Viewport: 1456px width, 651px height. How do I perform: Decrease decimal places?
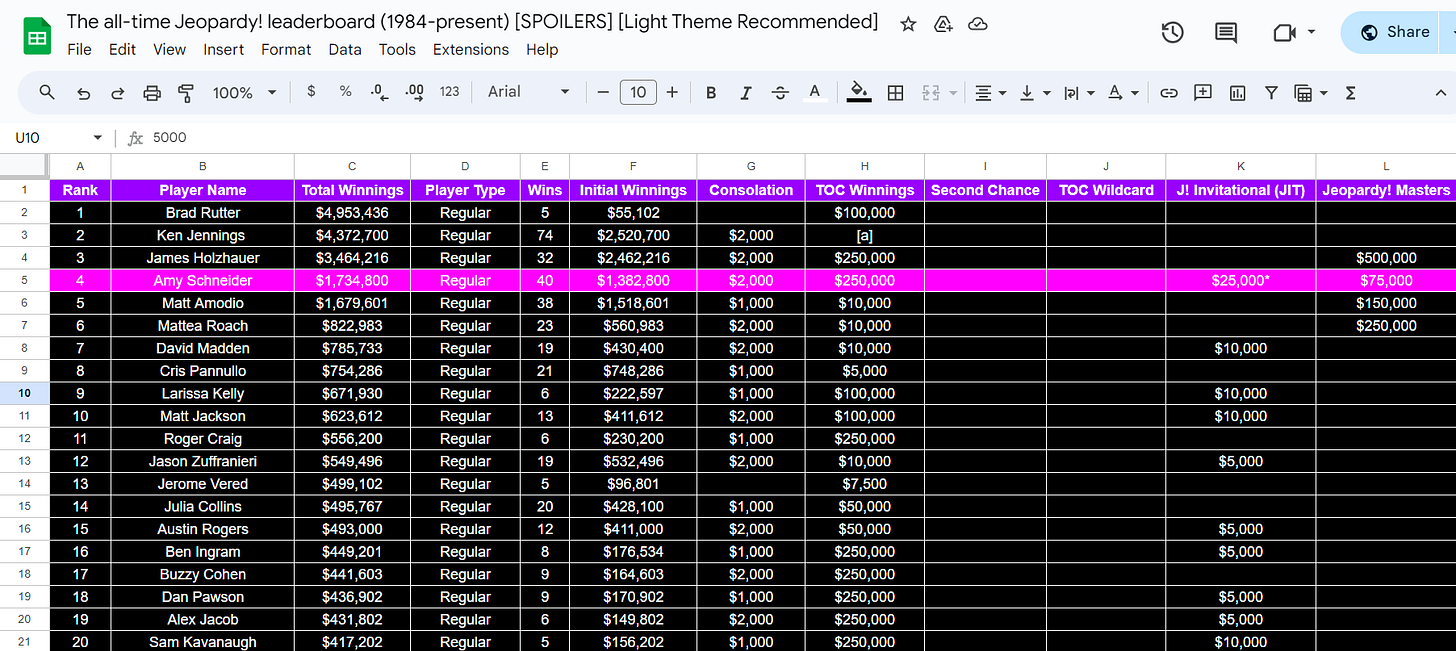379,92
